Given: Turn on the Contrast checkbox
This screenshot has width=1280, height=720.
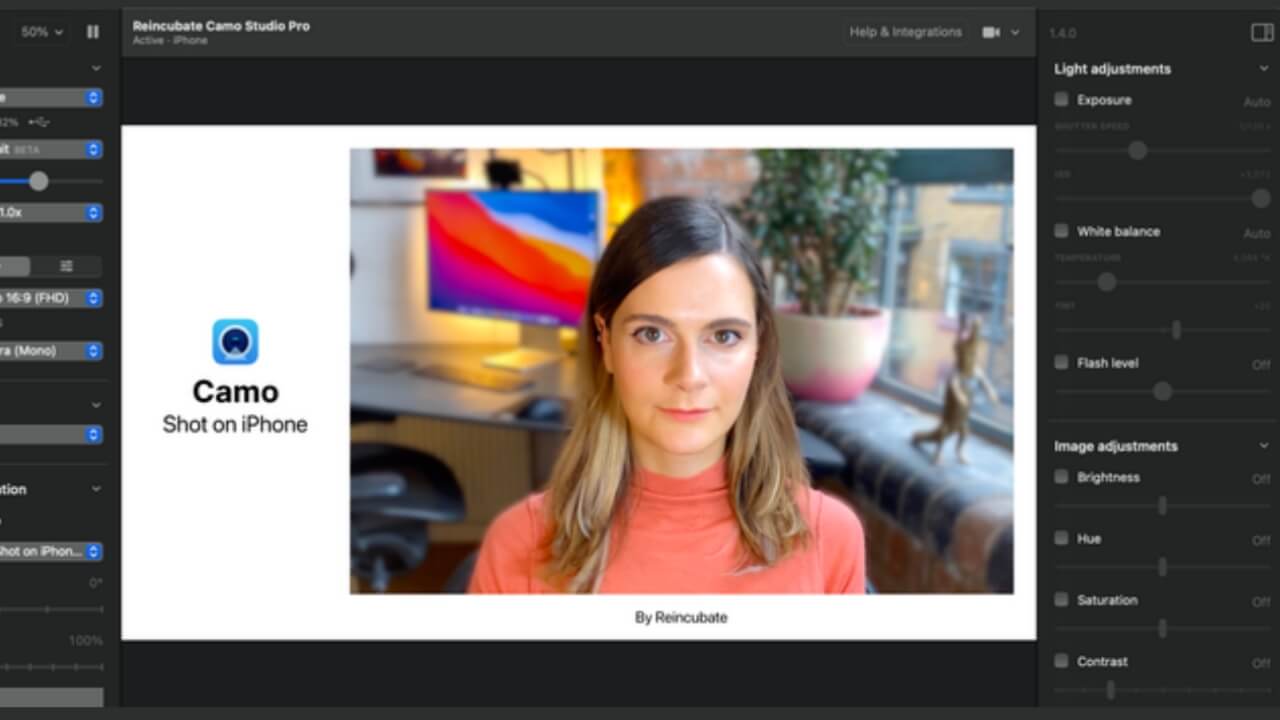Looking at the screenshot, I should tap(1061, 661).
